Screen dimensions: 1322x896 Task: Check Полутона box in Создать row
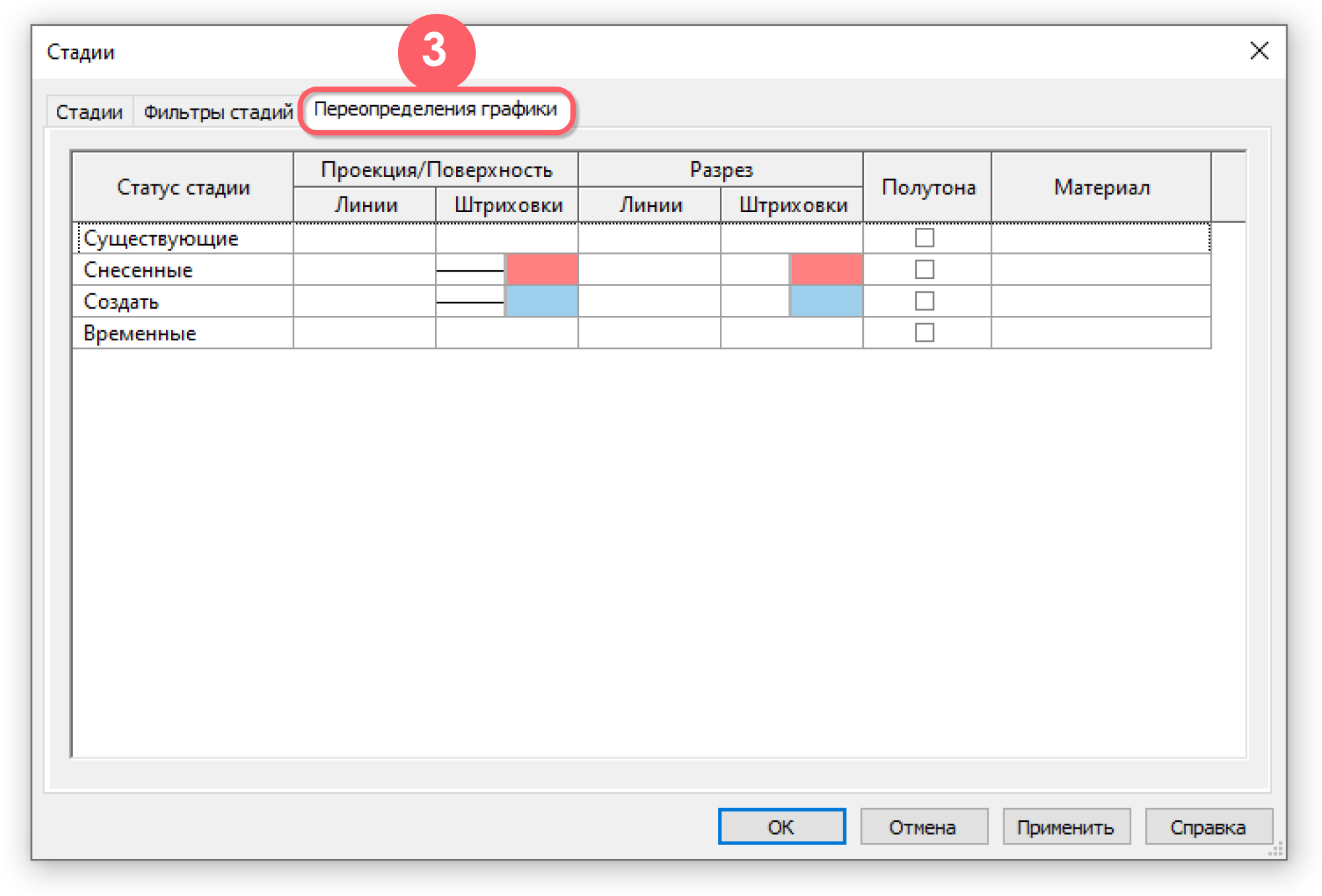coord(924,301)
